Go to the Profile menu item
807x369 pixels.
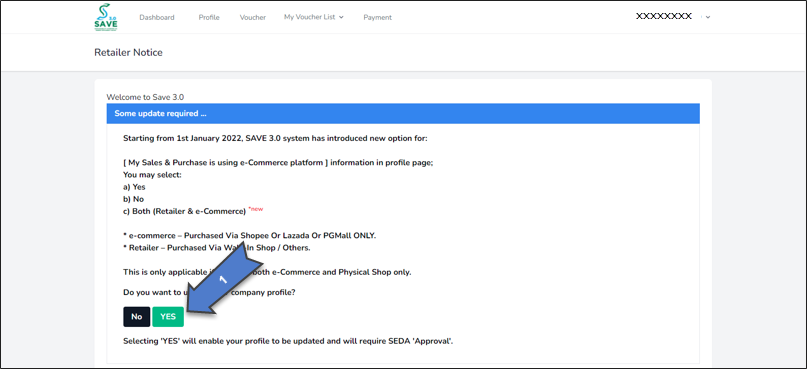click(209, 17)
